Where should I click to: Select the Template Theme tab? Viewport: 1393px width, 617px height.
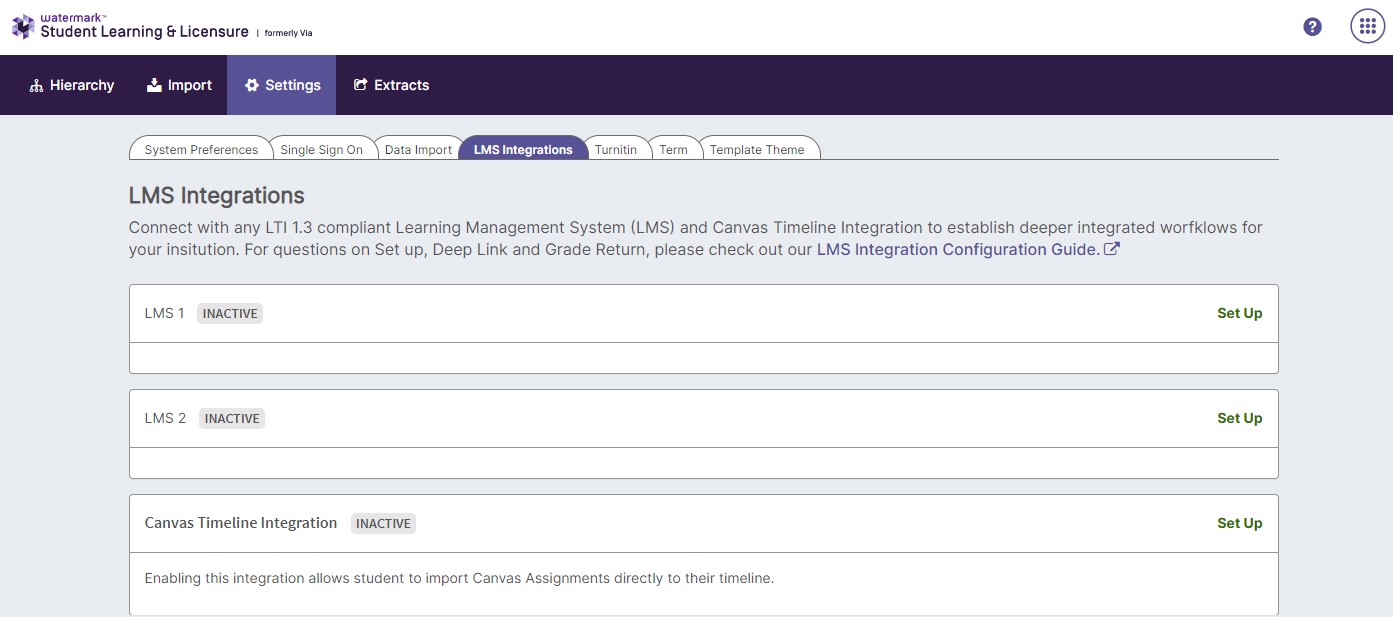[757, 149]
